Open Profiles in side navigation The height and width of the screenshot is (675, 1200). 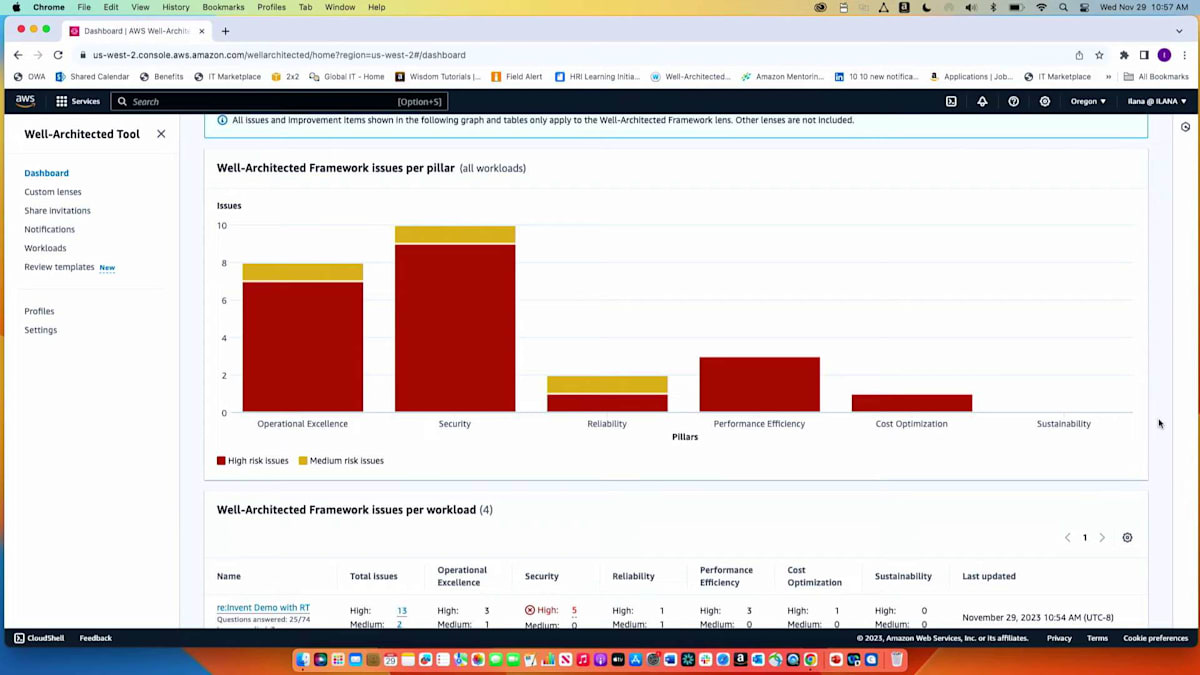click(x=39, y=311)
